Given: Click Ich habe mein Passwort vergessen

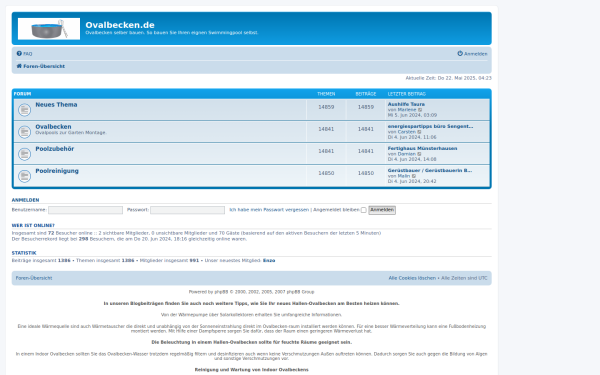Looking at the screenshot, I should (x=269, y=210).
